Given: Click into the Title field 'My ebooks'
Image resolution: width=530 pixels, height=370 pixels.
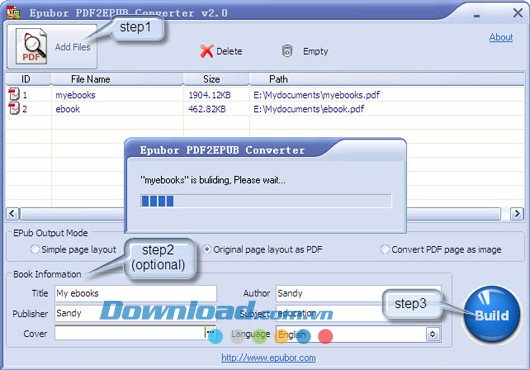Looking at the screenshot, I should (135, 293).
